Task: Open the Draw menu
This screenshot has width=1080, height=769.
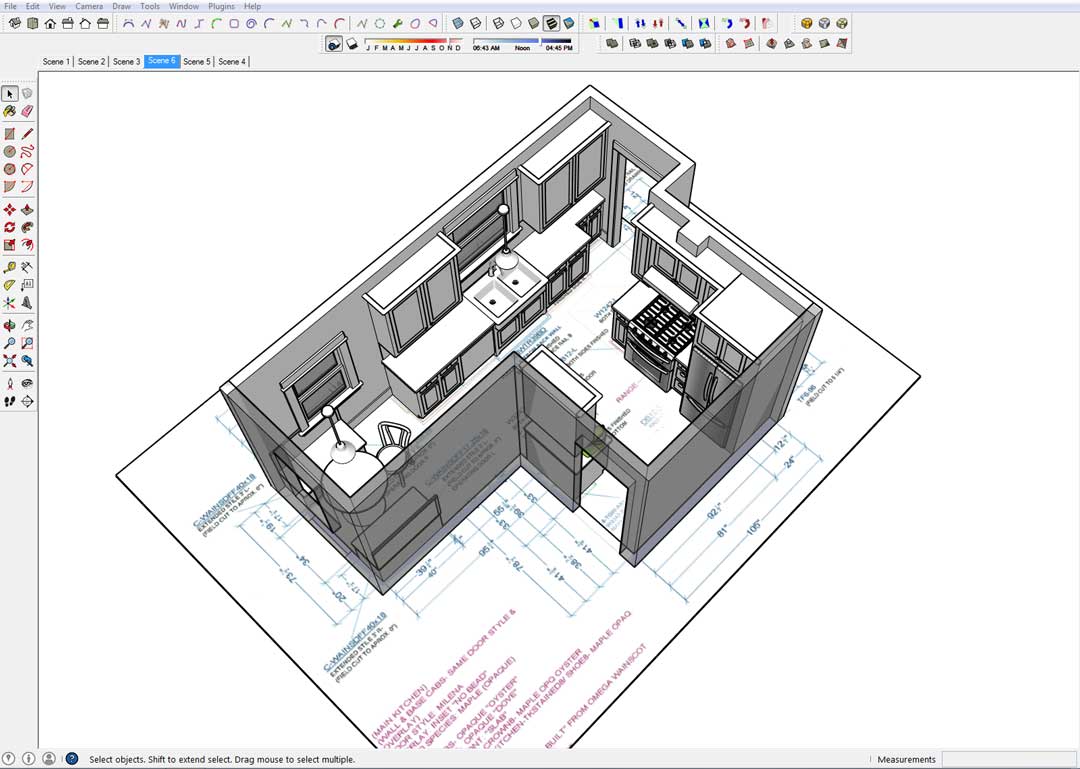Action: point(121,6)
